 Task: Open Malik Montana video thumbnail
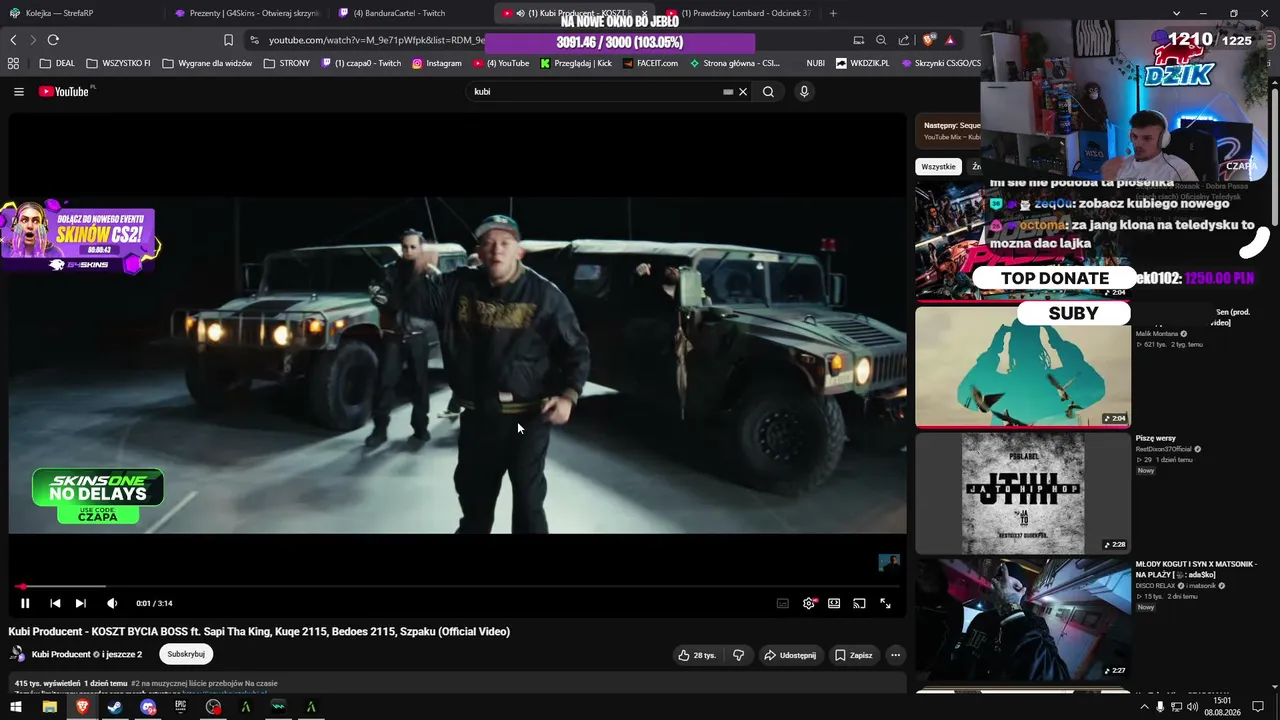pos(1023,366)
